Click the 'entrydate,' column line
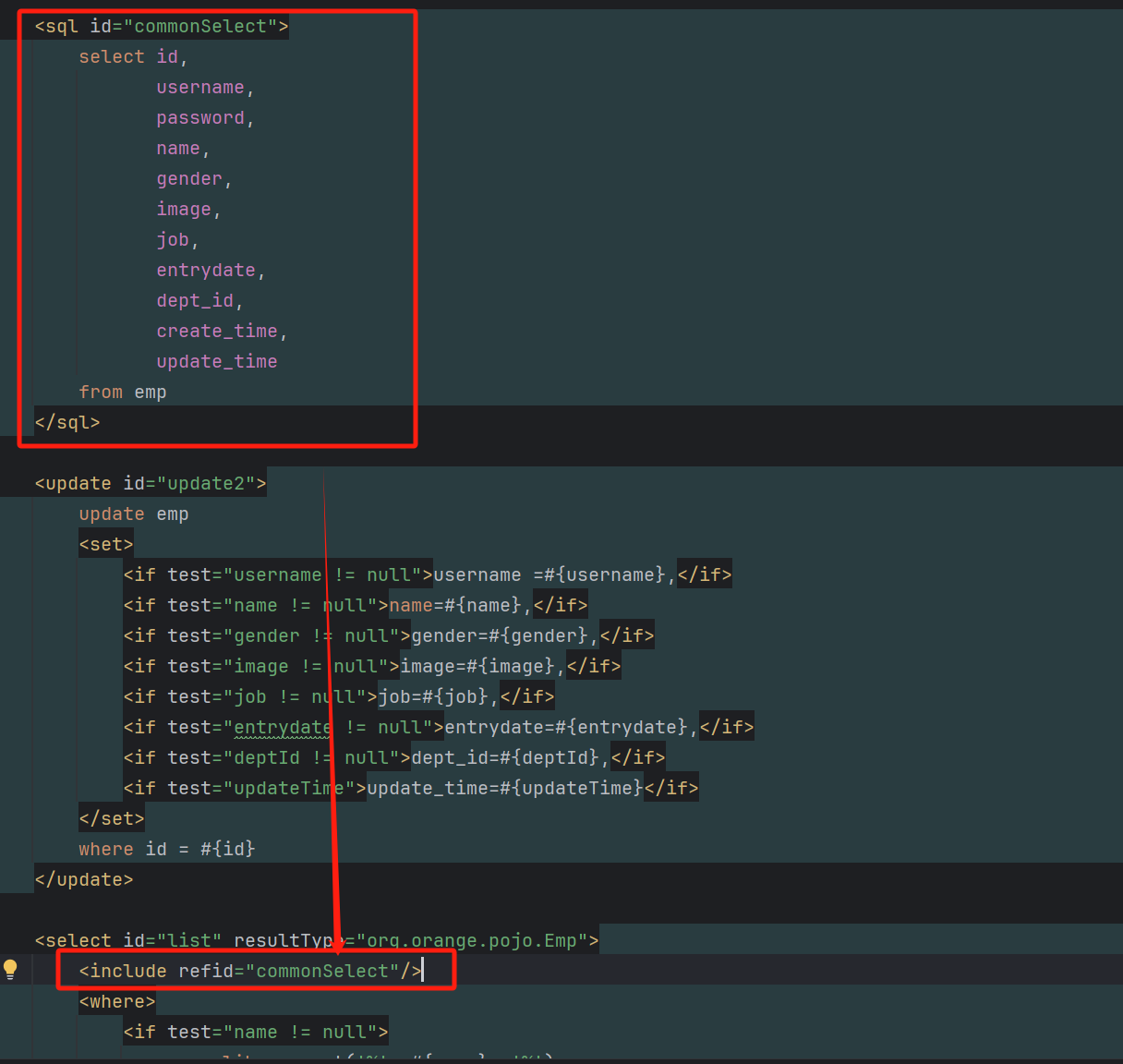This screenshot has height=1064, width=1123. point(211,270)
